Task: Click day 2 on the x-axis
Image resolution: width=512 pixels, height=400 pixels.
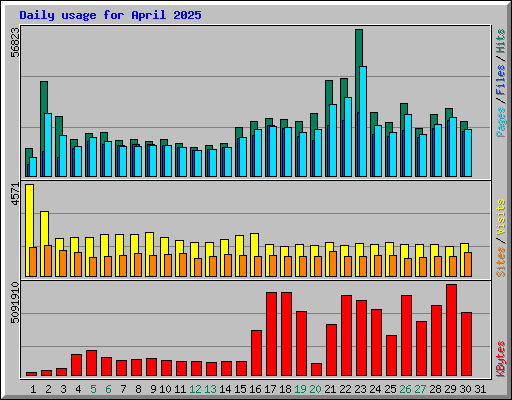Action: [48, 389]
